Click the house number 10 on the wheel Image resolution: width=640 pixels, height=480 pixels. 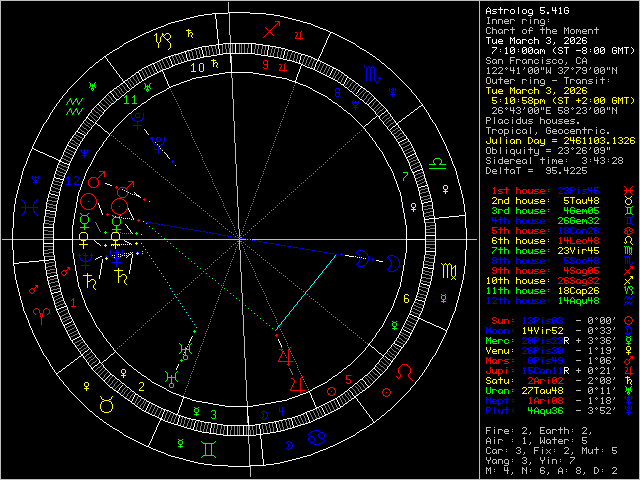[198, 68]
